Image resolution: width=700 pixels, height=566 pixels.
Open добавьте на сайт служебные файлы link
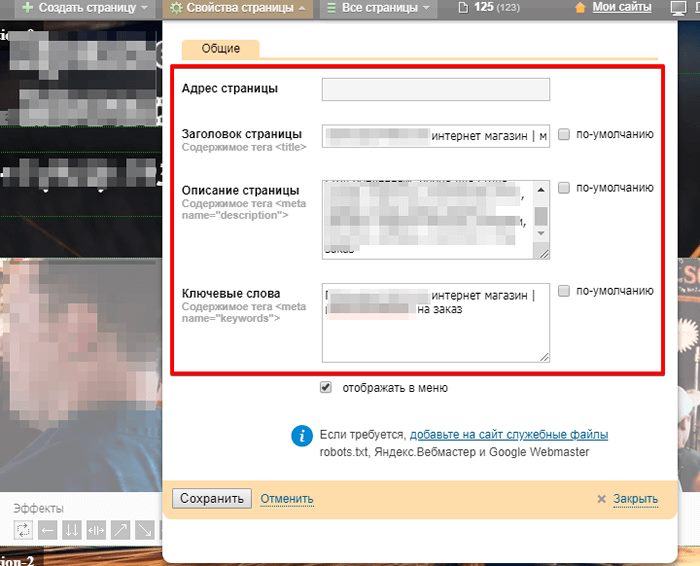click(509, 434)
